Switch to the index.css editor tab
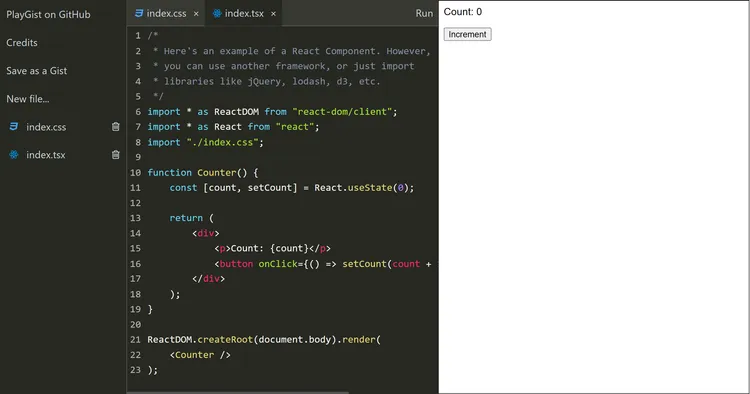Viewport: 750px width, 394px height. pyautogui.click(x=166, y=13)
